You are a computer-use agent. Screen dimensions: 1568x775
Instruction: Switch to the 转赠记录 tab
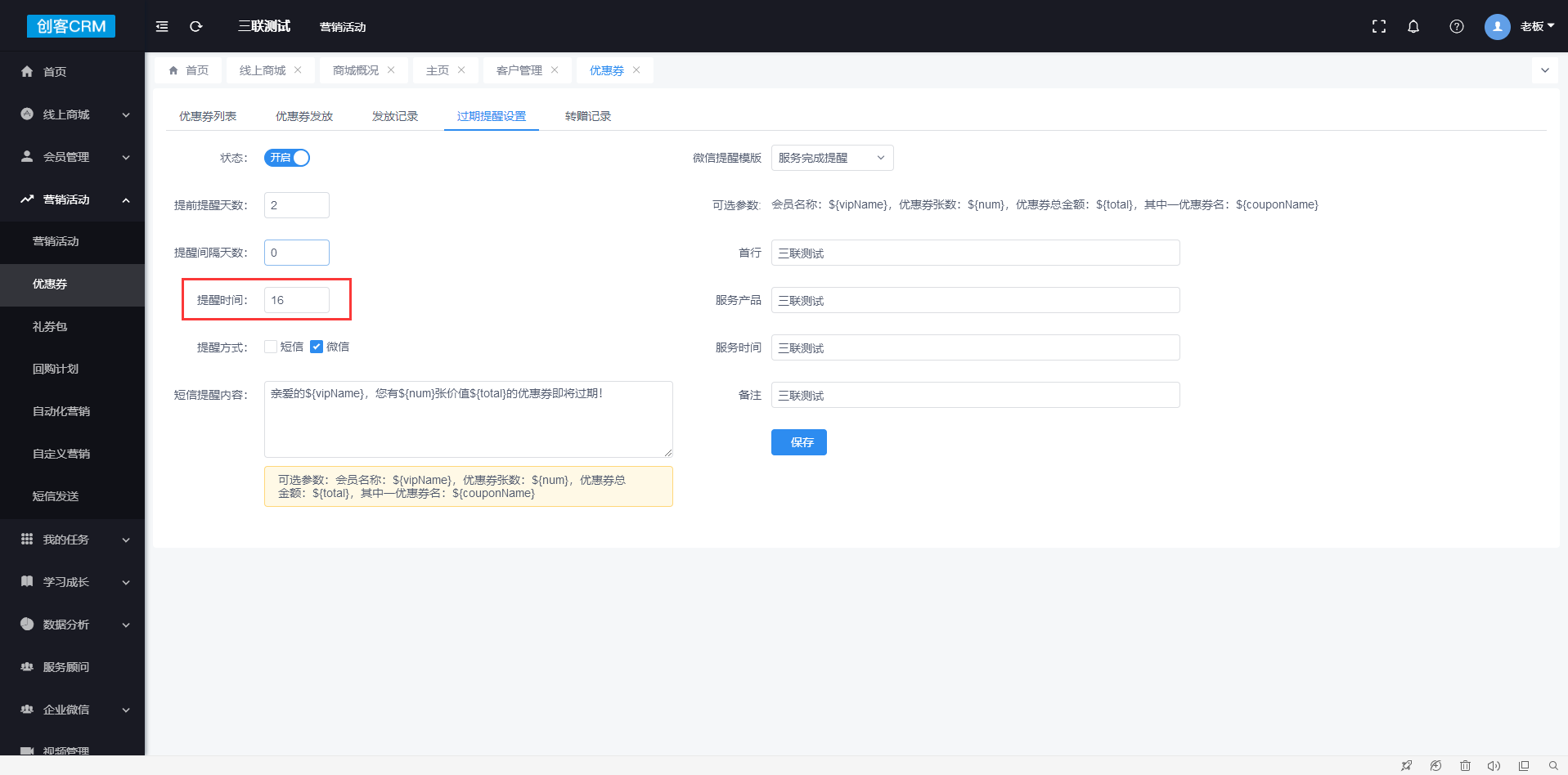click(588, 116)
